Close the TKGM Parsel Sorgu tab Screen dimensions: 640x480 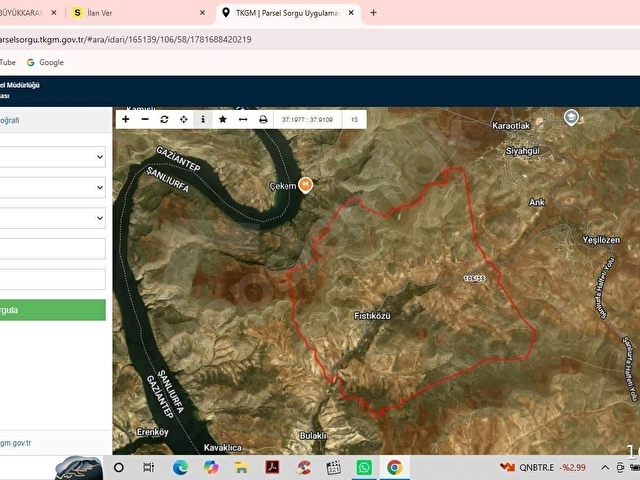coord(351,13)
